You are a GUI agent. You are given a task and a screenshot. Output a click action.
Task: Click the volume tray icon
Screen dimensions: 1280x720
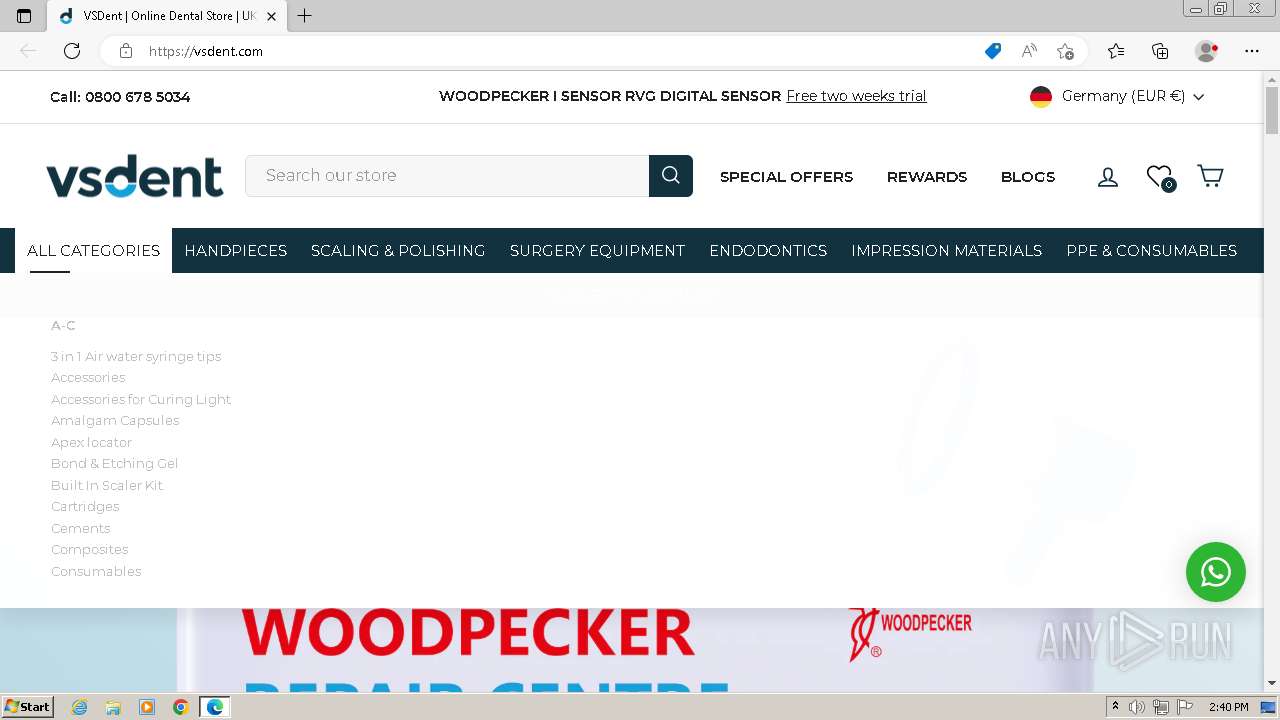pos(1137,707)
